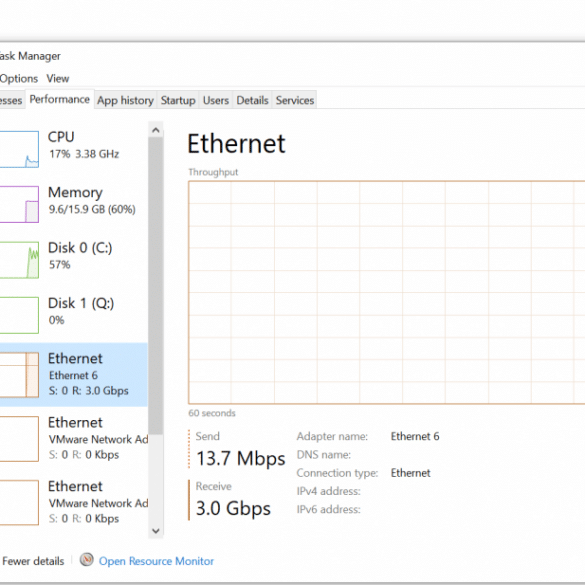Click the sidebar scroll down arrow
This screenshot has width=585, height=585.
tap(156, 531)
